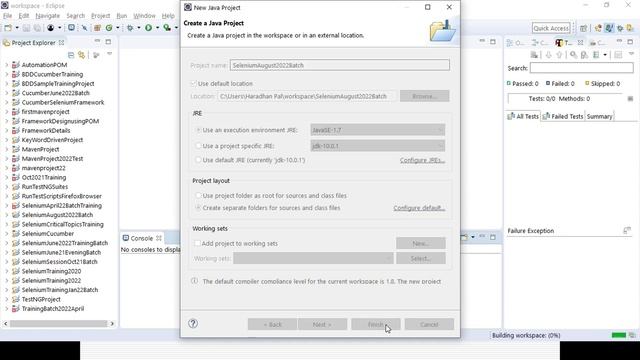The height and width of the screenshot is (360, 640).
Task: Click the Save toolbar icon
Action: [x=26, y=28]
